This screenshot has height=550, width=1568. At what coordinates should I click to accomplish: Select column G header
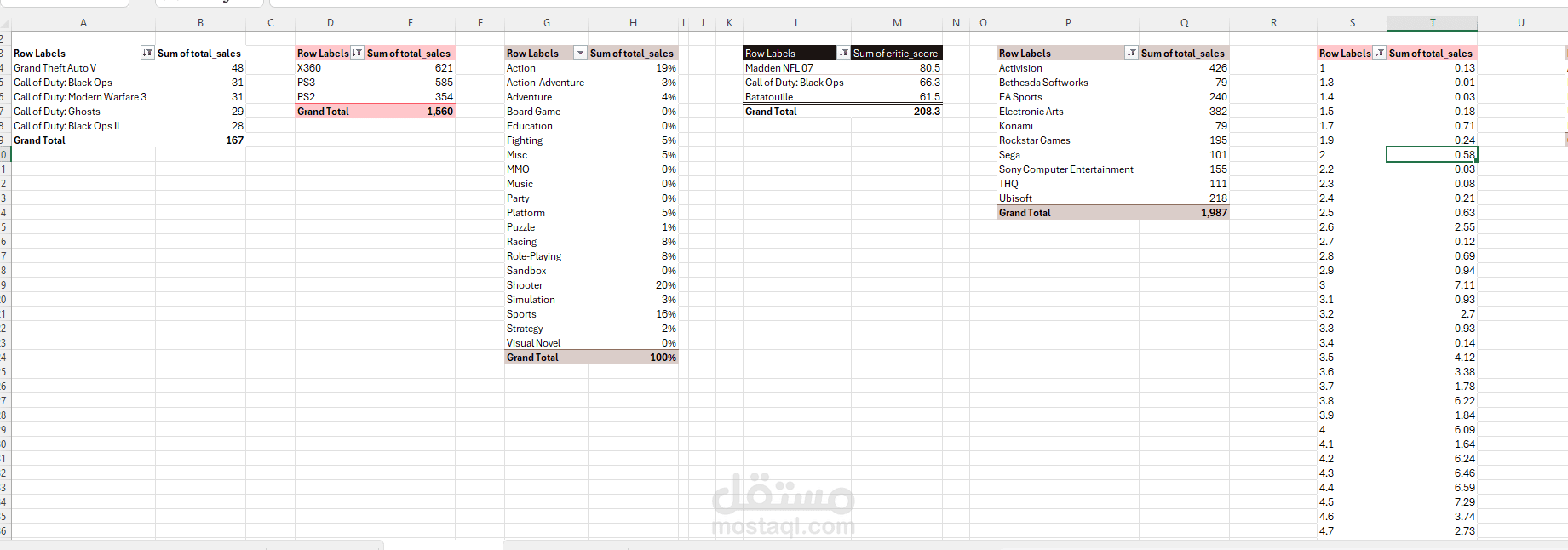coord(547,23)
